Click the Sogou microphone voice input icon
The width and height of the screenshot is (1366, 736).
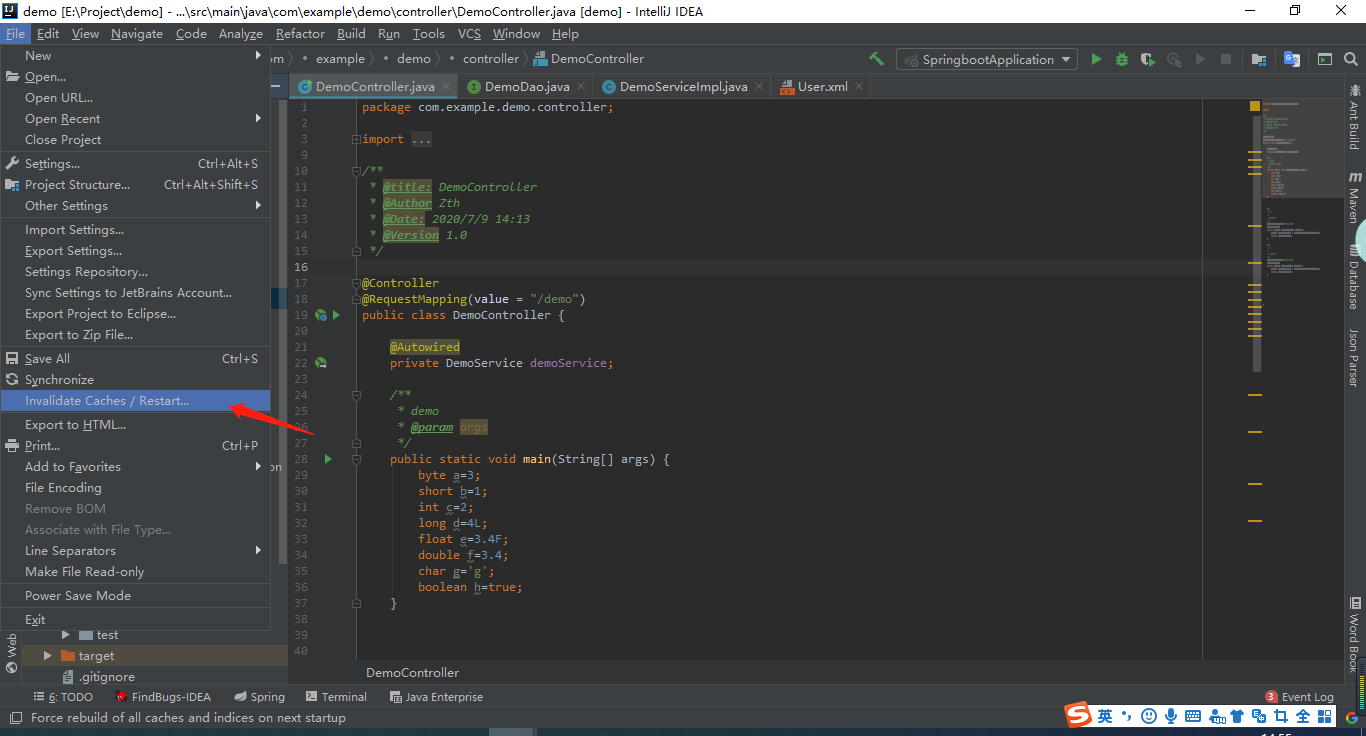pos(1171,716)
